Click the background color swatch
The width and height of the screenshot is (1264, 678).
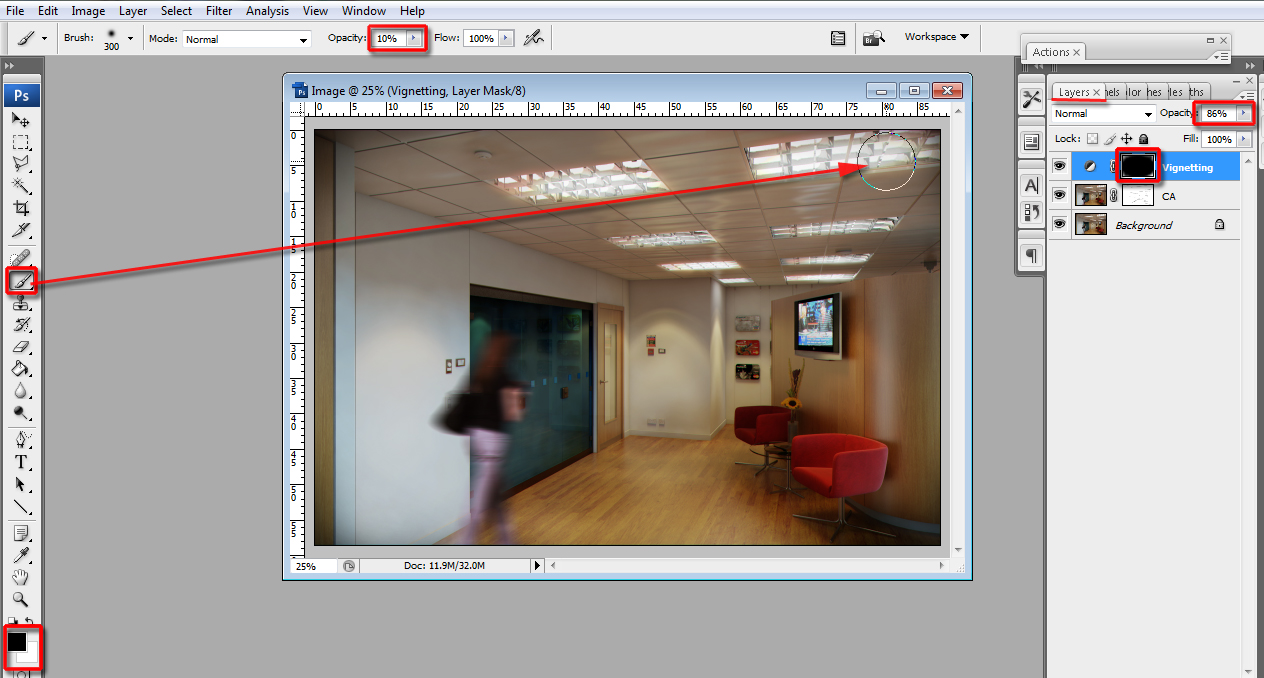pos(30,654)
